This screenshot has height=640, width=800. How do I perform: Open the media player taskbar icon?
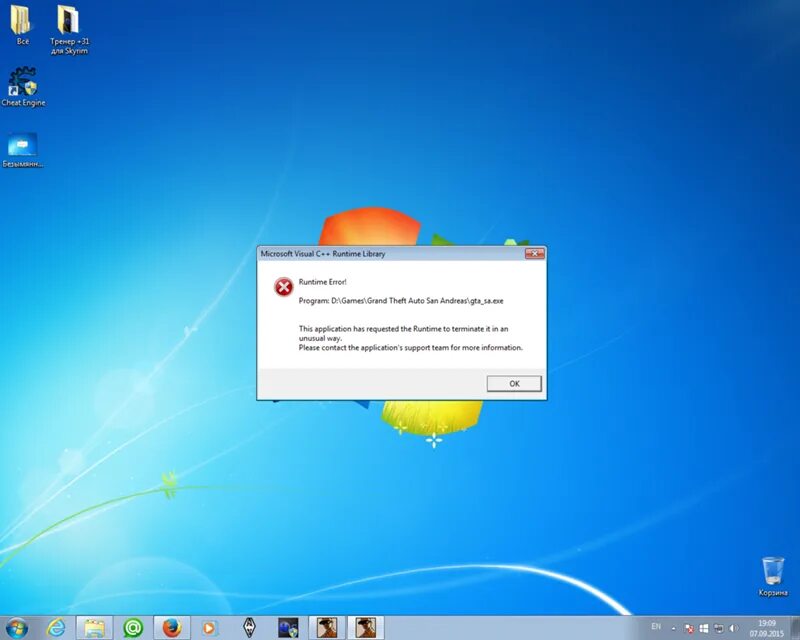click(209, 628)
